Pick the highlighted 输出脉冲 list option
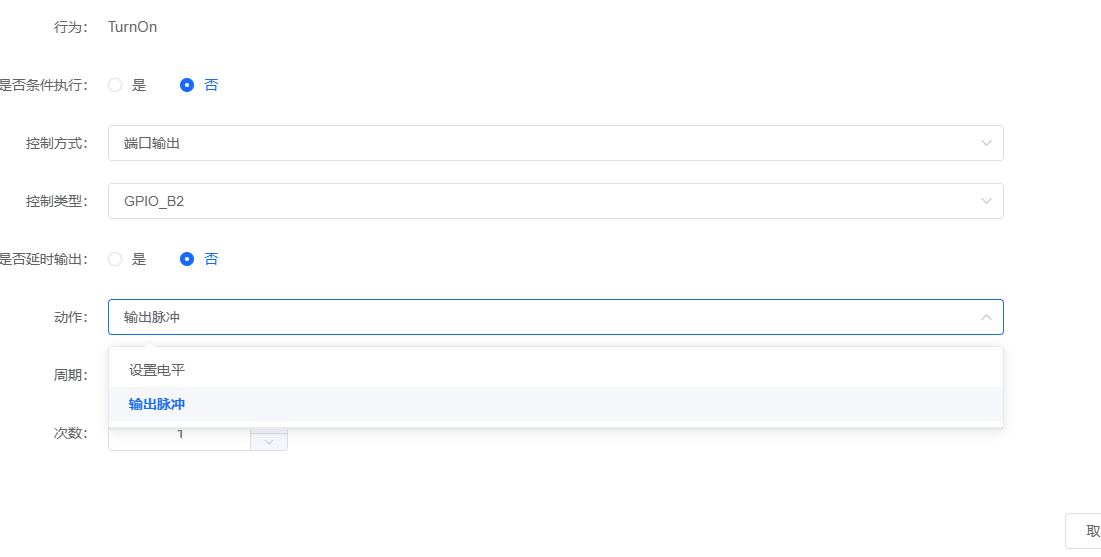The height and width of the screenshot is (557, 1101). click(157, 404)
